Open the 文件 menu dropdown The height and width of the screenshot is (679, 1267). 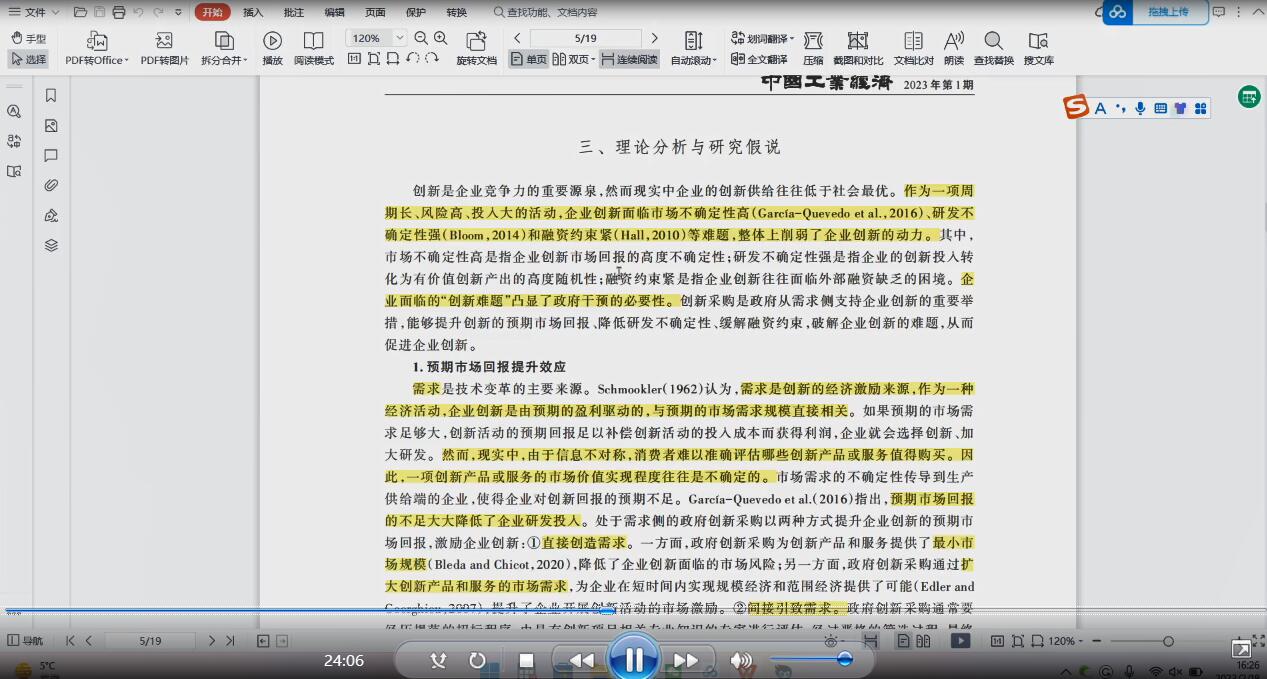34,12
